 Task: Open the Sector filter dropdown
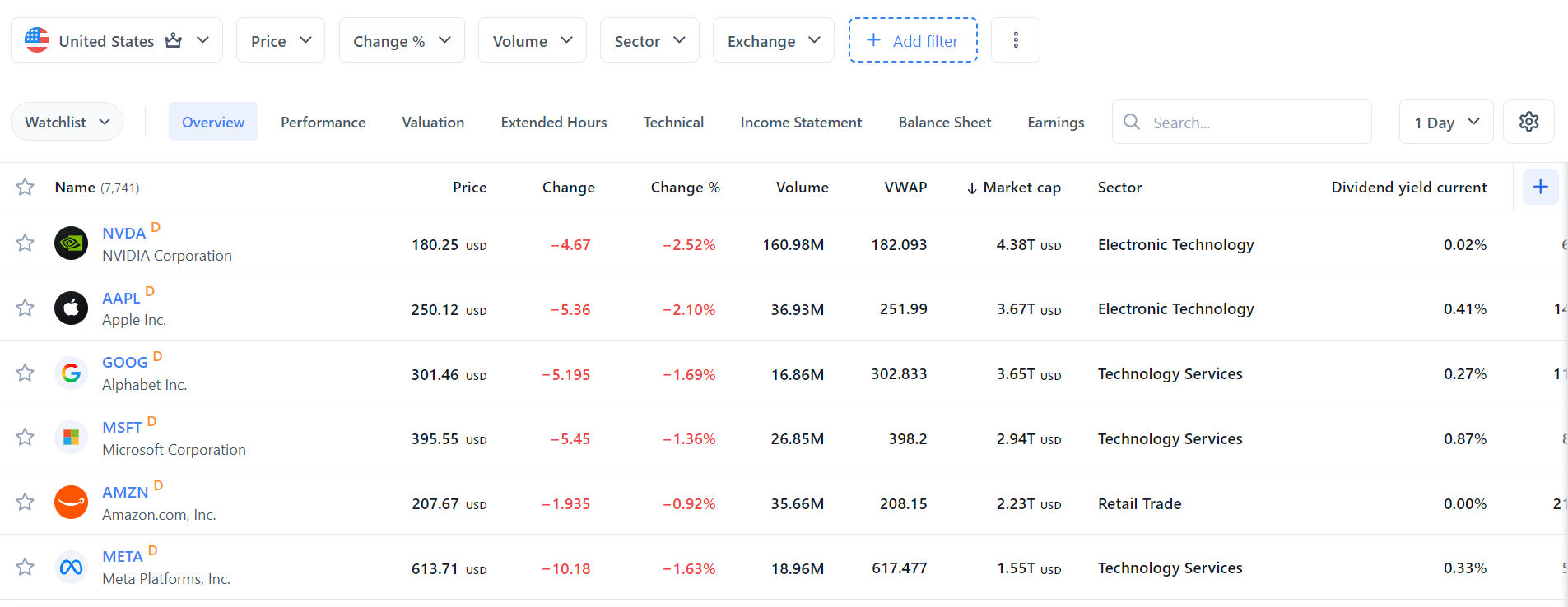pos(649,40)
